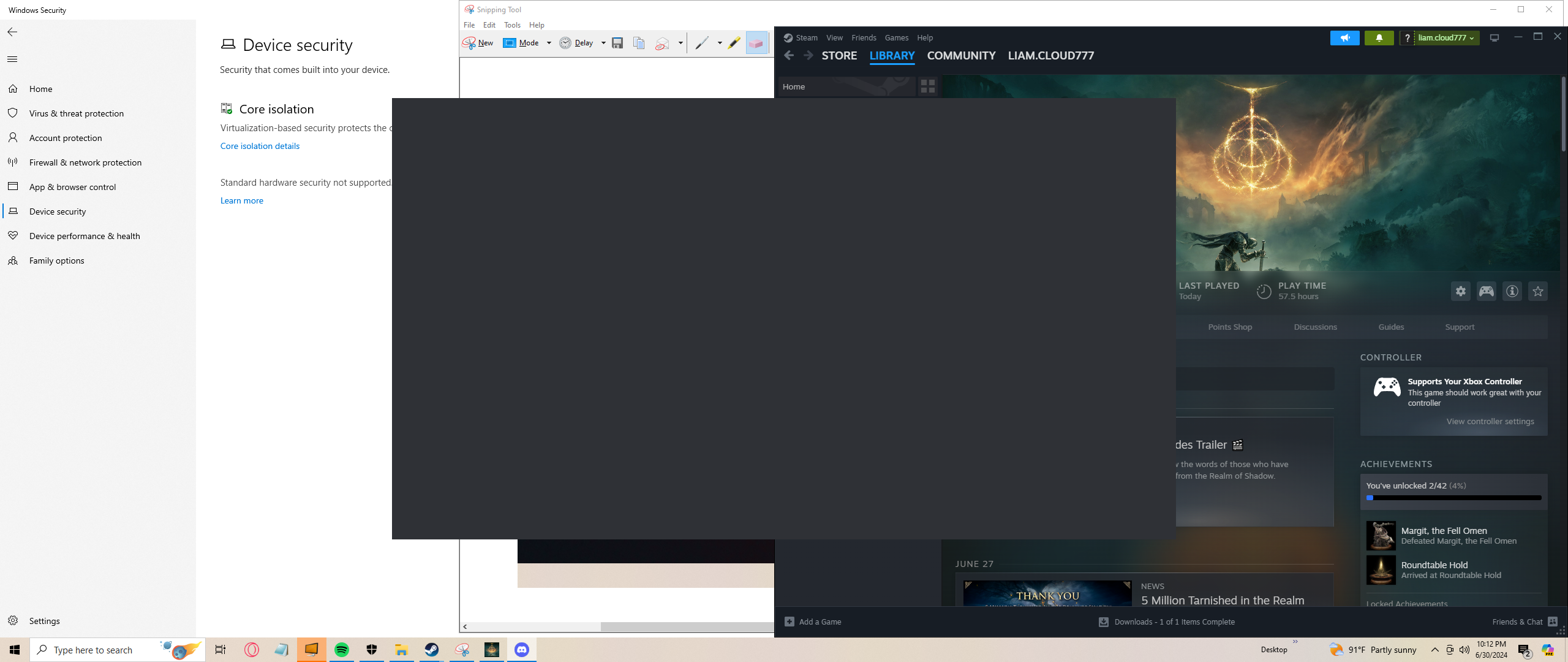Viewport: 1568px width, 662px height.
Task: Open Discord from the taskbar
Action: click(x=522, y=650)
